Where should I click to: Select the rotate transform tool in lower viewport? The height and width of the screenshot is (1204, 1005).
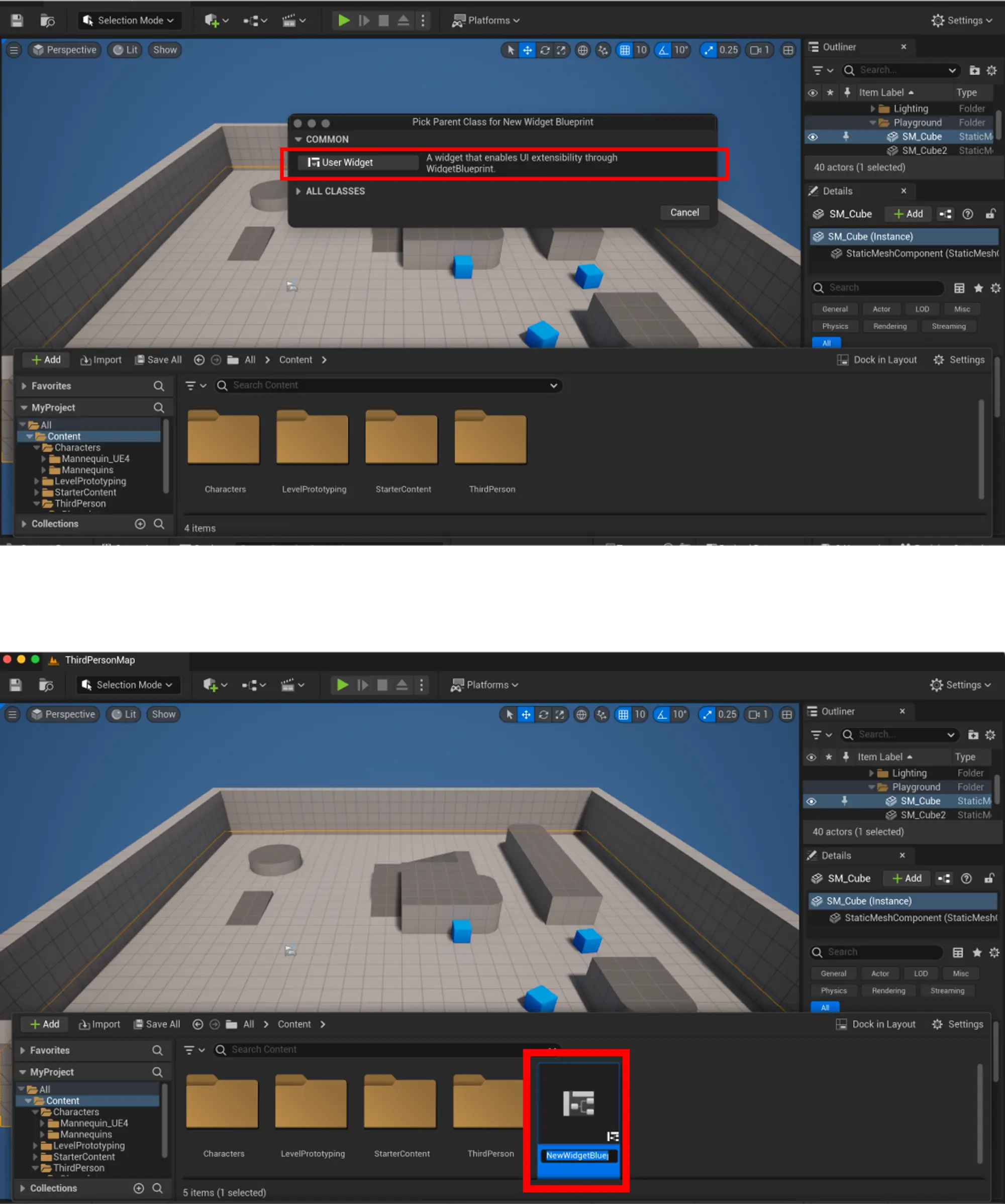(543, 714)
